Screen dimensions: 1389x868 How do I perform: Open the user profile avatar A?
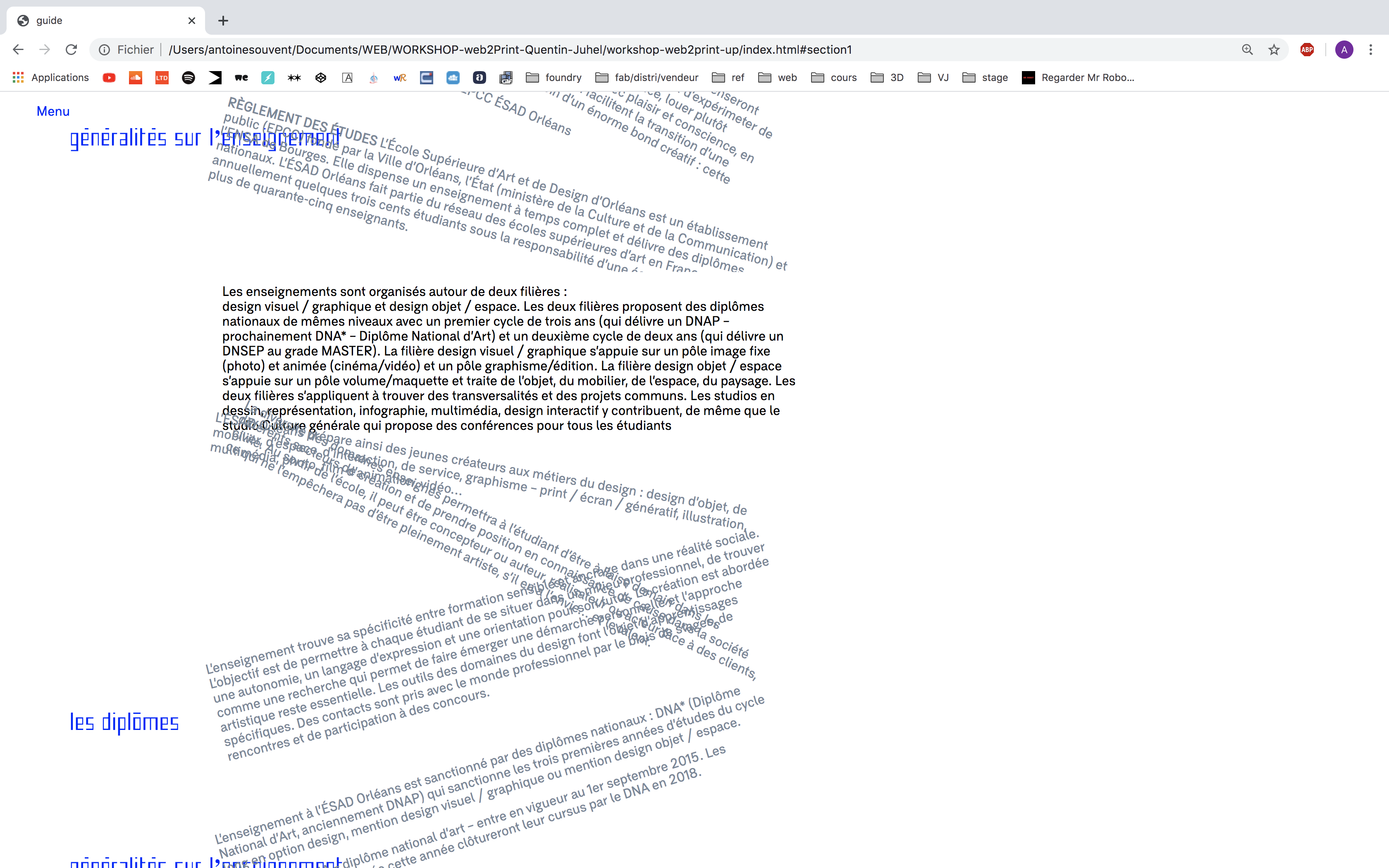[x=1344, y=50]
